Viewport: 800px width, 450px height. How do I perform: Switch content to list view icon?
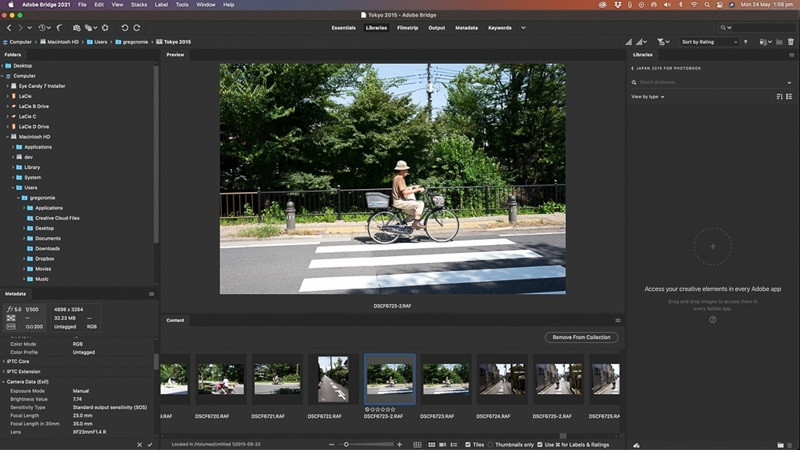coord(454,445)
